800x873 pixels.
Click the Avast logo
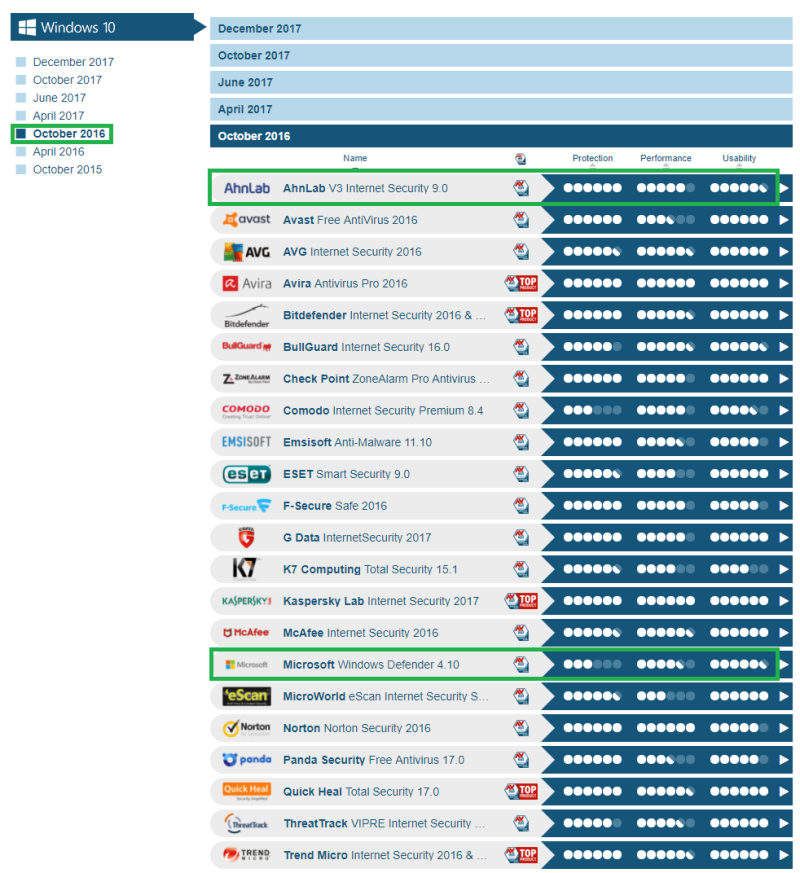247,219
